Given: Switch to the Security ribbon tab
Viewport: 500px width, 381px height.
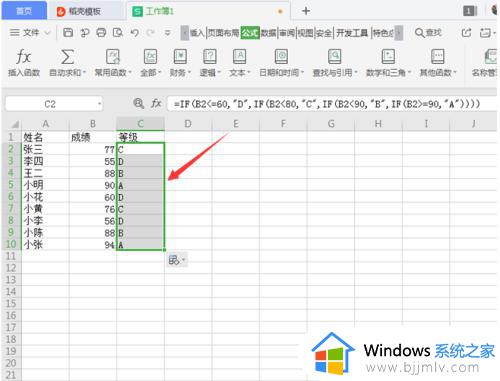Looking at the screenshot, I should click(x=324, y=33).
